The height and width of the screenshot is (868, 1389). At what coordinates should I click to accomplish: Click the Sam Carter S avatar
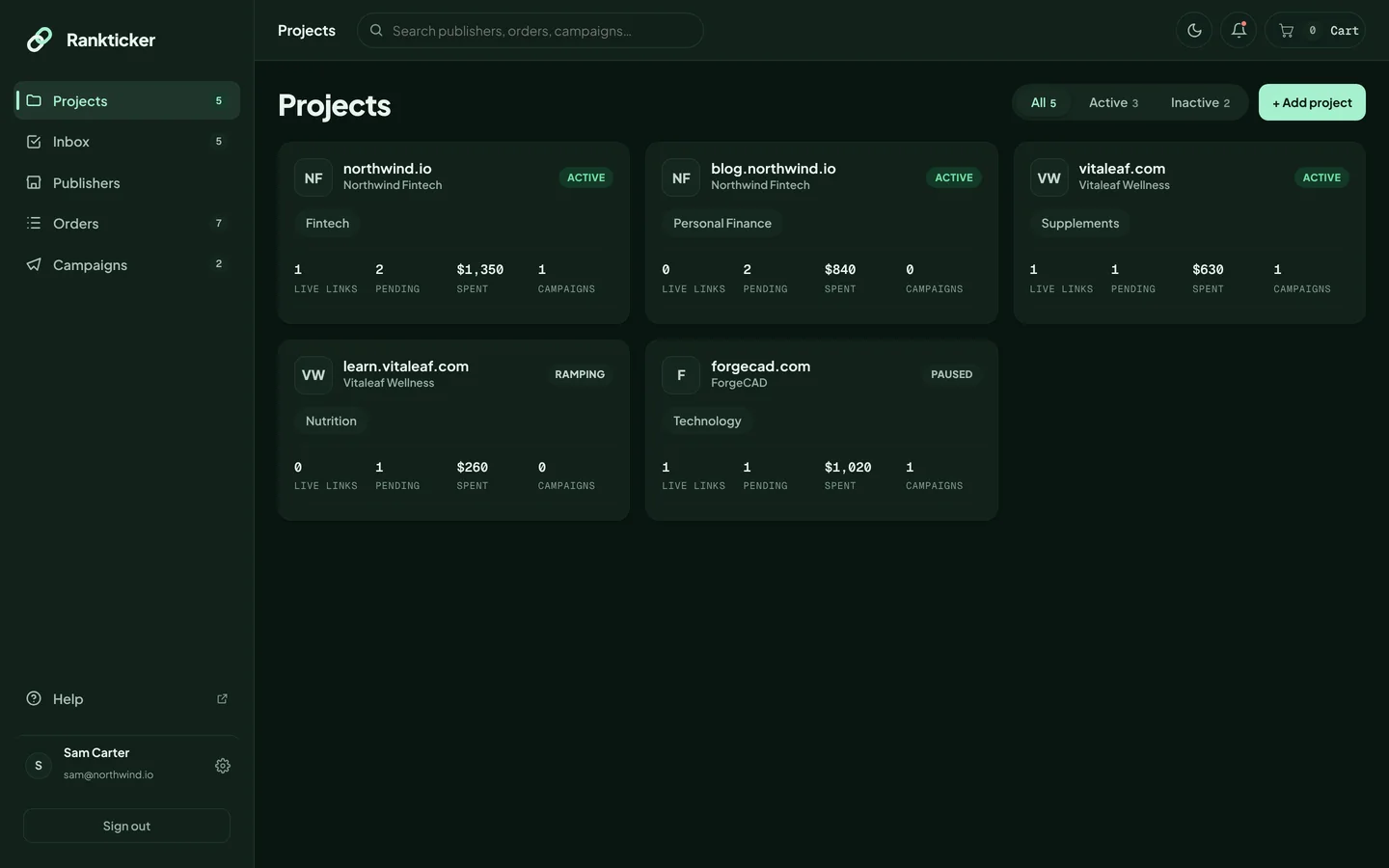click(39, 766)
